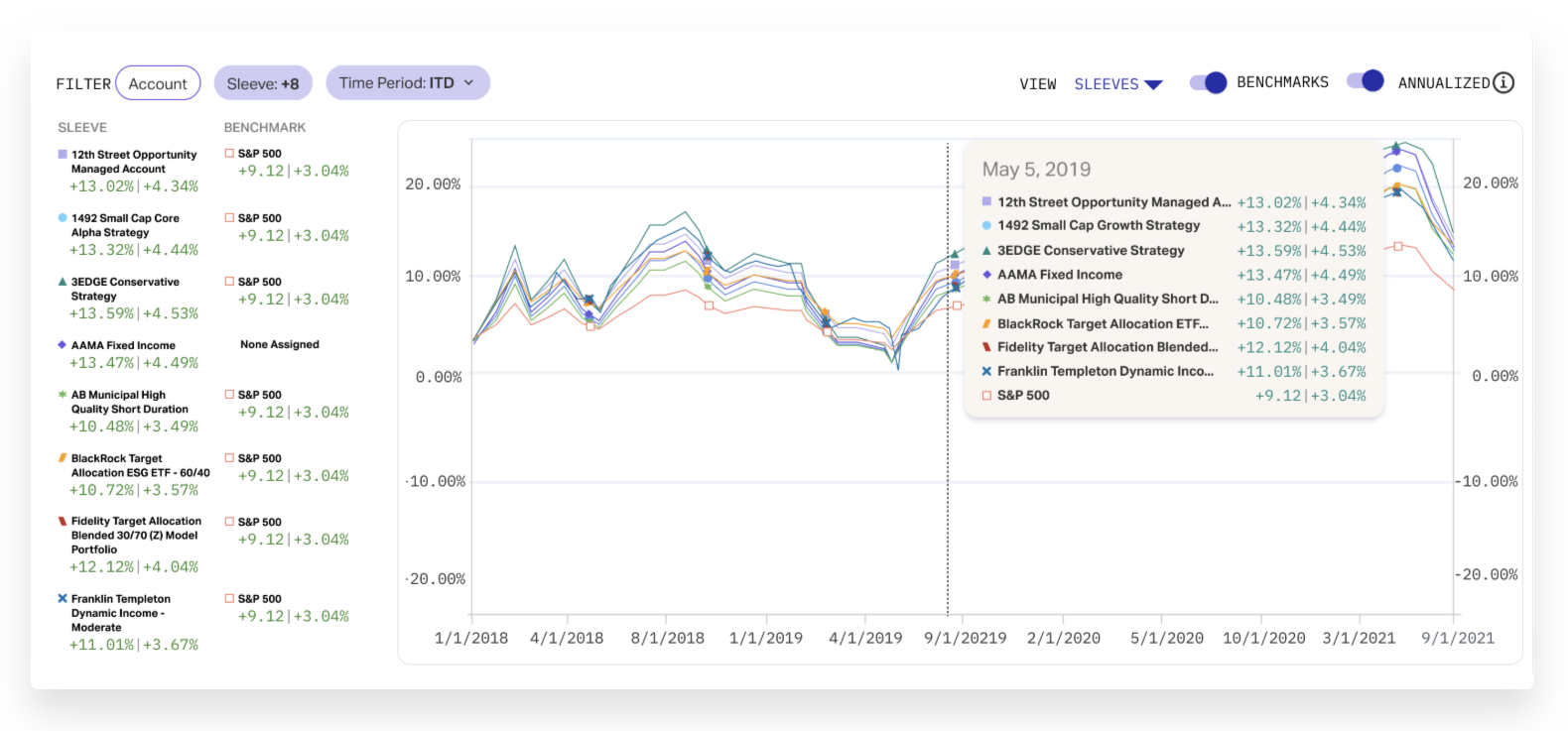Image resolution: width=1568 pixels, height=731 pixels.
Task: Expand the Sleeves view dropdown
Action: [x=1117, y=84]
